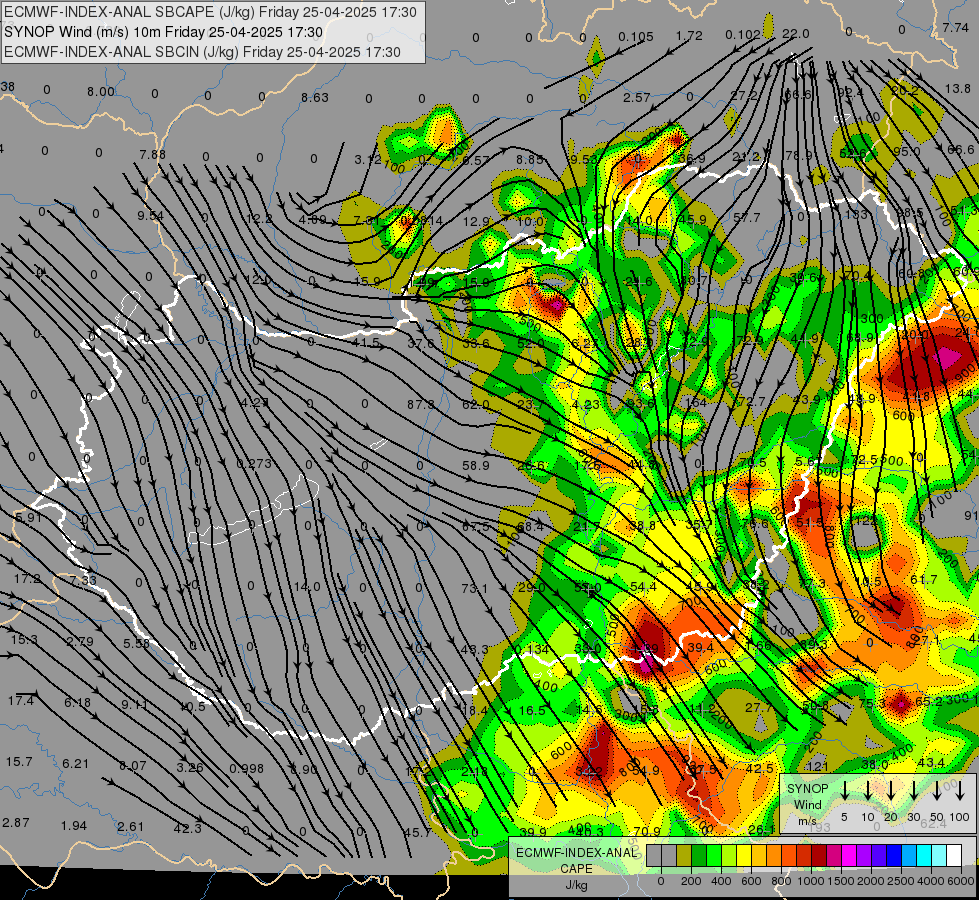Click the 0.998 grid value
This screenshot has height=900, width=979.
click(246, 768)
